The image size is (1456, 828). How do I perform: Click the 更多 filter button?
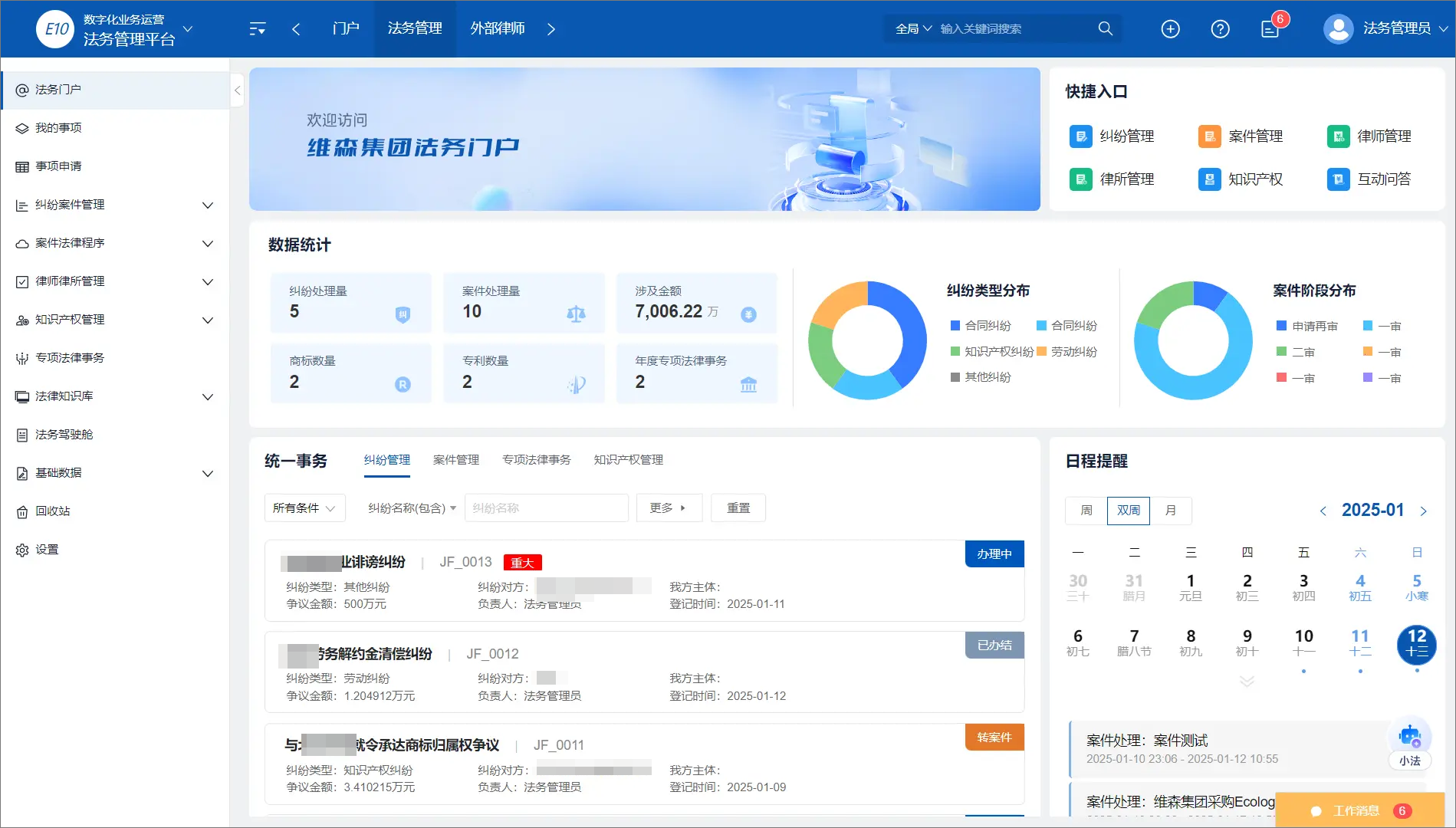point(669,508)
